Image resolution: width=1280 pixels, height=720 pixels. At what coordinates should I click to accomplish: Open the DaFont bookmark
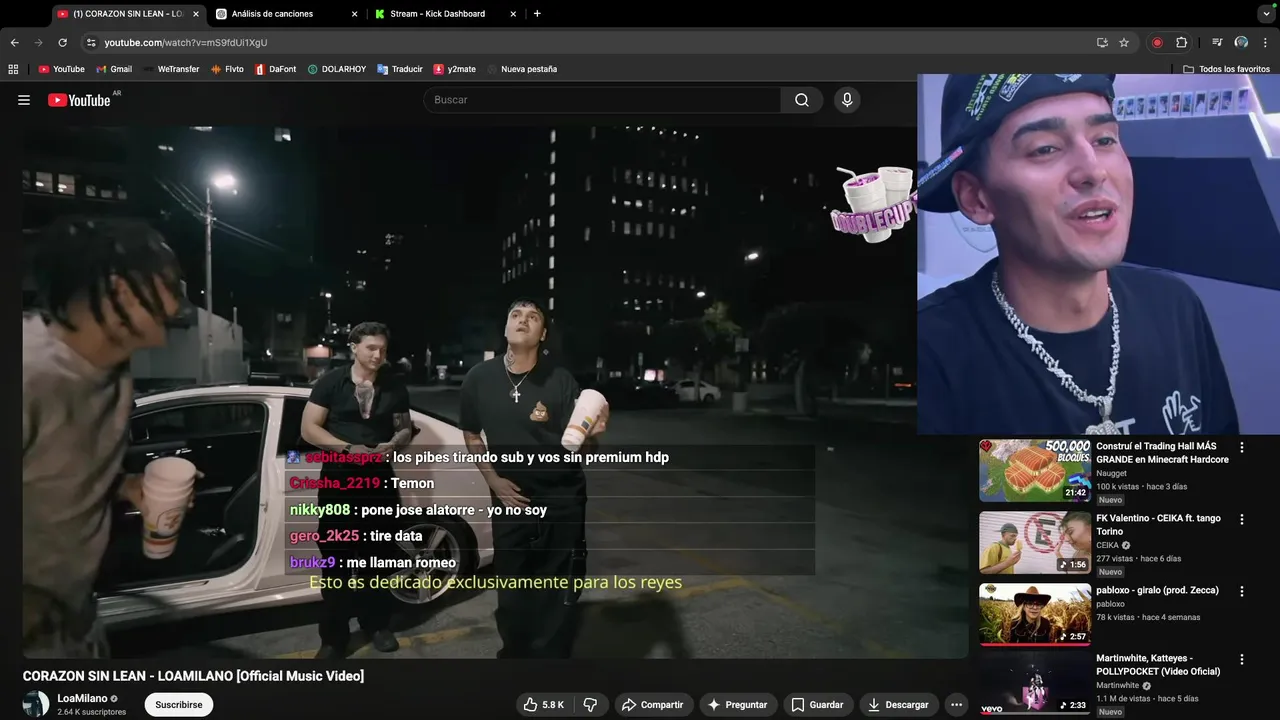pos(276,69)
